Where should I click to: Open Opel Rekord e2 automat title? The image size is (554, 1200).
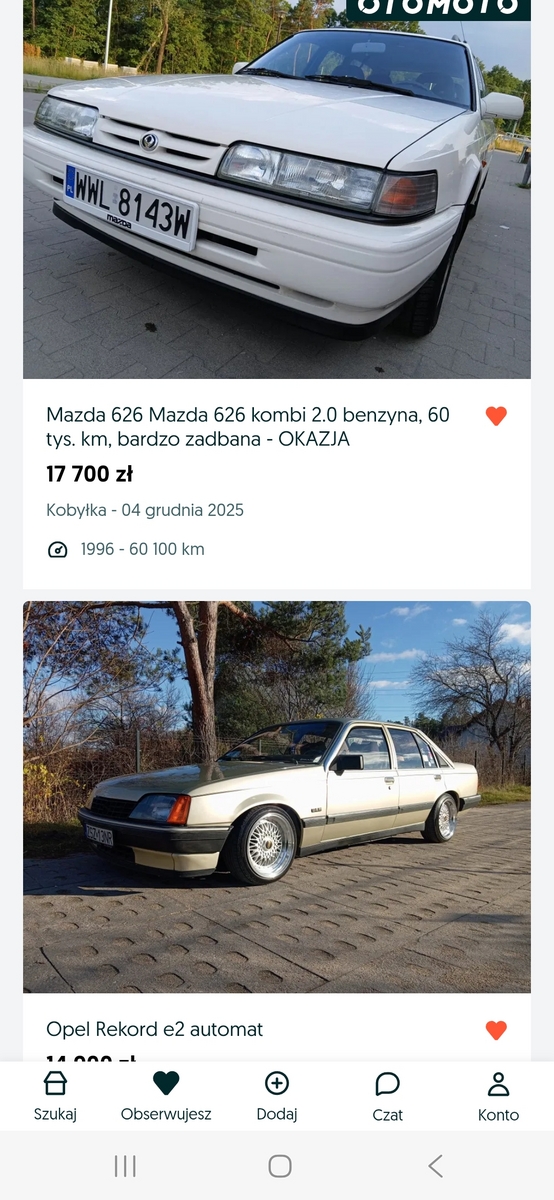[x=155, y=1029]
